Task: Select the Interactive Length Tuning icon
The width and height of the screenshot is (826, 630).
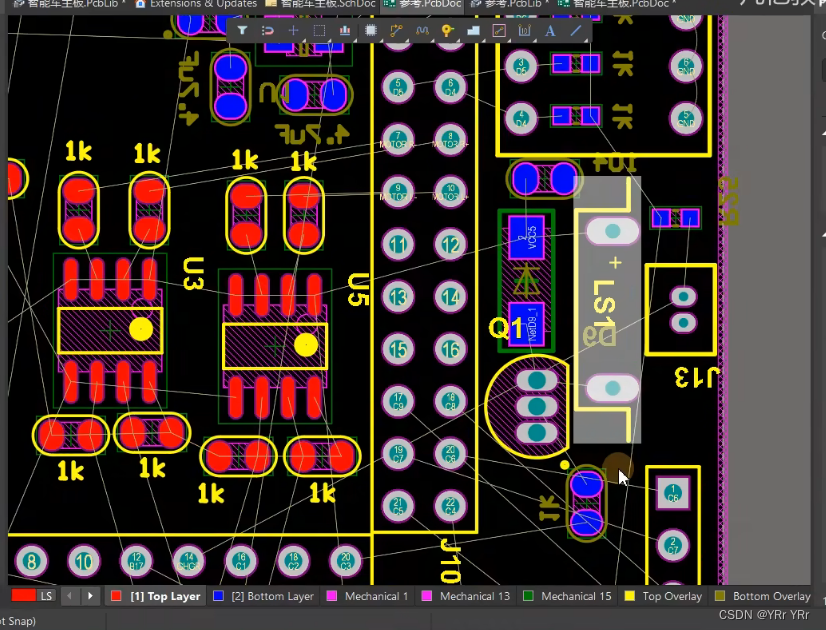Action: (x=422, y=31)
